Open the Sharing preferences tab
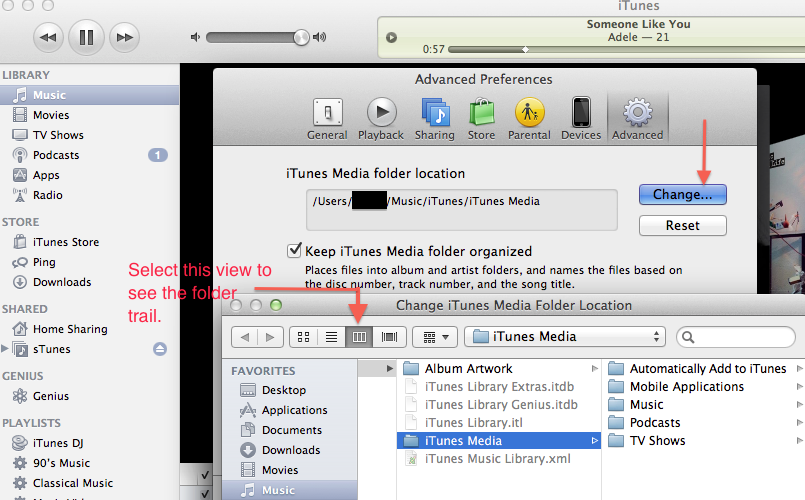The image size is (805, 500). (x=435, y=119)
